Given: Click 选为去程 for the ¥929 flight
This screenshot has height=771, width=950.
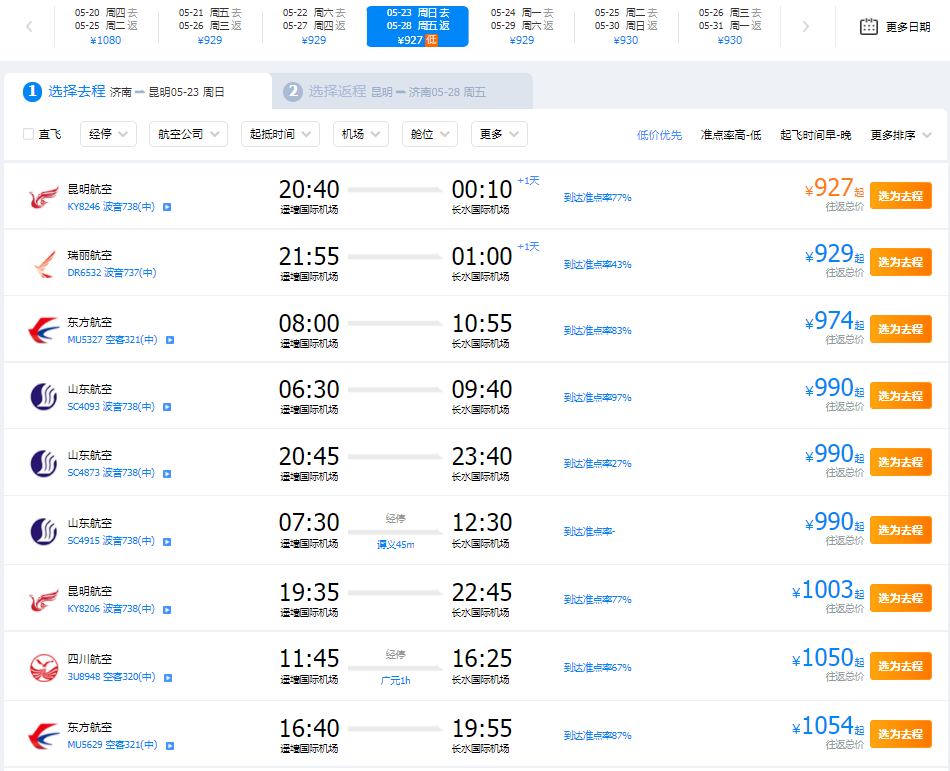Looking at the screenshot, I should click(x=900, y=262).
